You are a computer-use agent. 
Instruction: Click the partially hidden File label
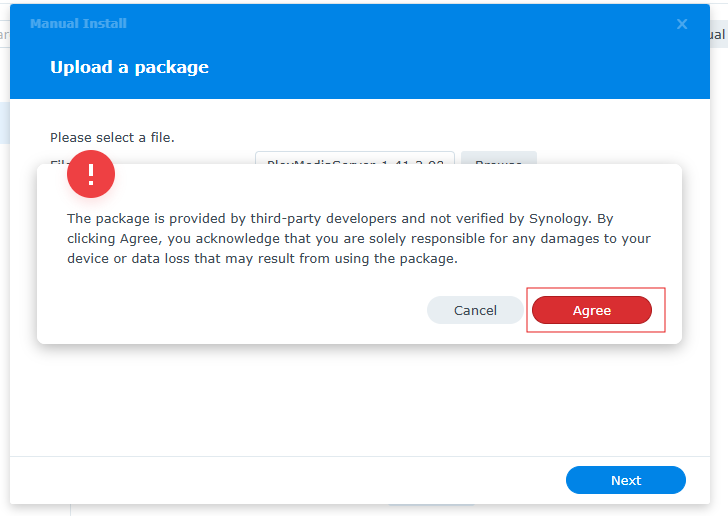59,161
